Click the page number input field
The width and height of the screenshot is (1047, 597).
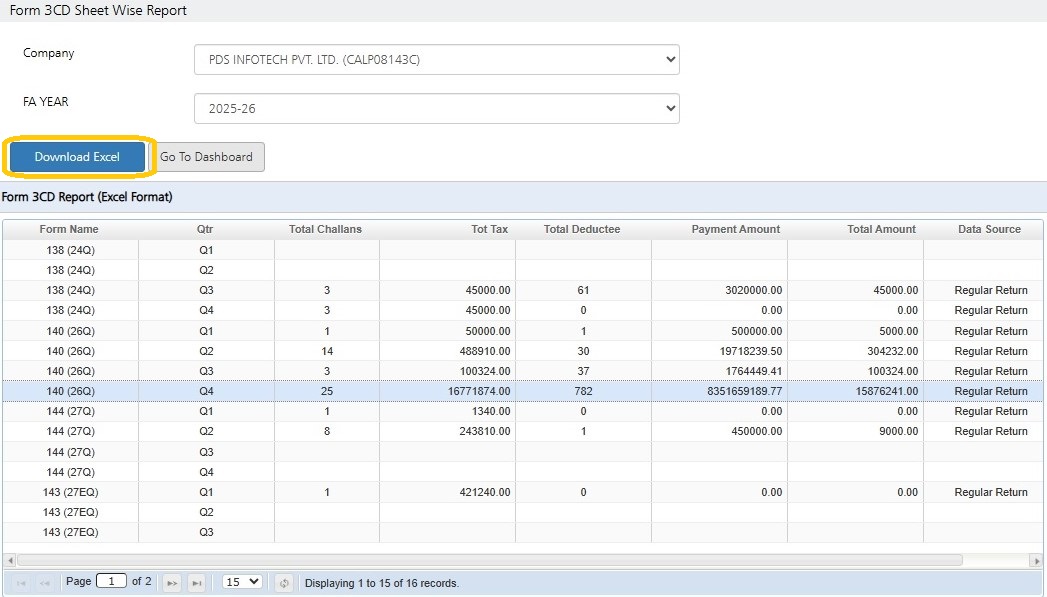[111, 581]
